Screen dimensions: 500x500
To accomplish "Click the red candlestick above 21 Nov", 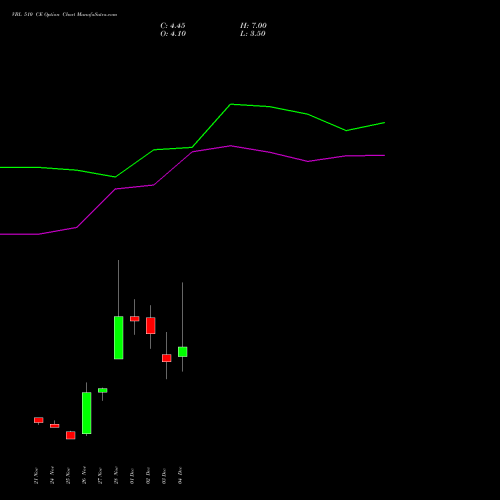I will [39, 420].
